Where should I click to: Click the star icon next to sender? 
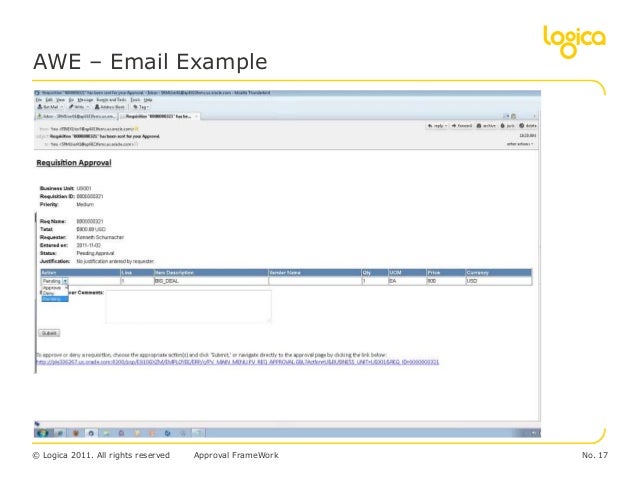coord(136,129)
